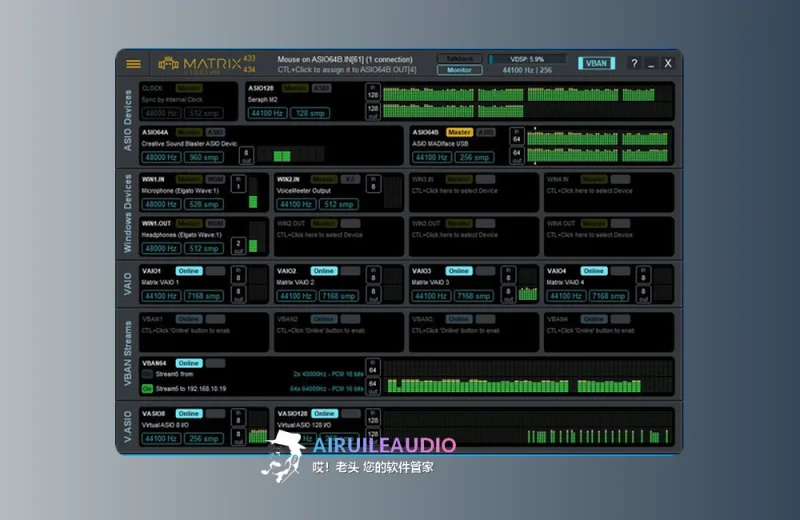Select ASIO128 in 128 channel box
The image size is (800, 520).
[373, 92]
